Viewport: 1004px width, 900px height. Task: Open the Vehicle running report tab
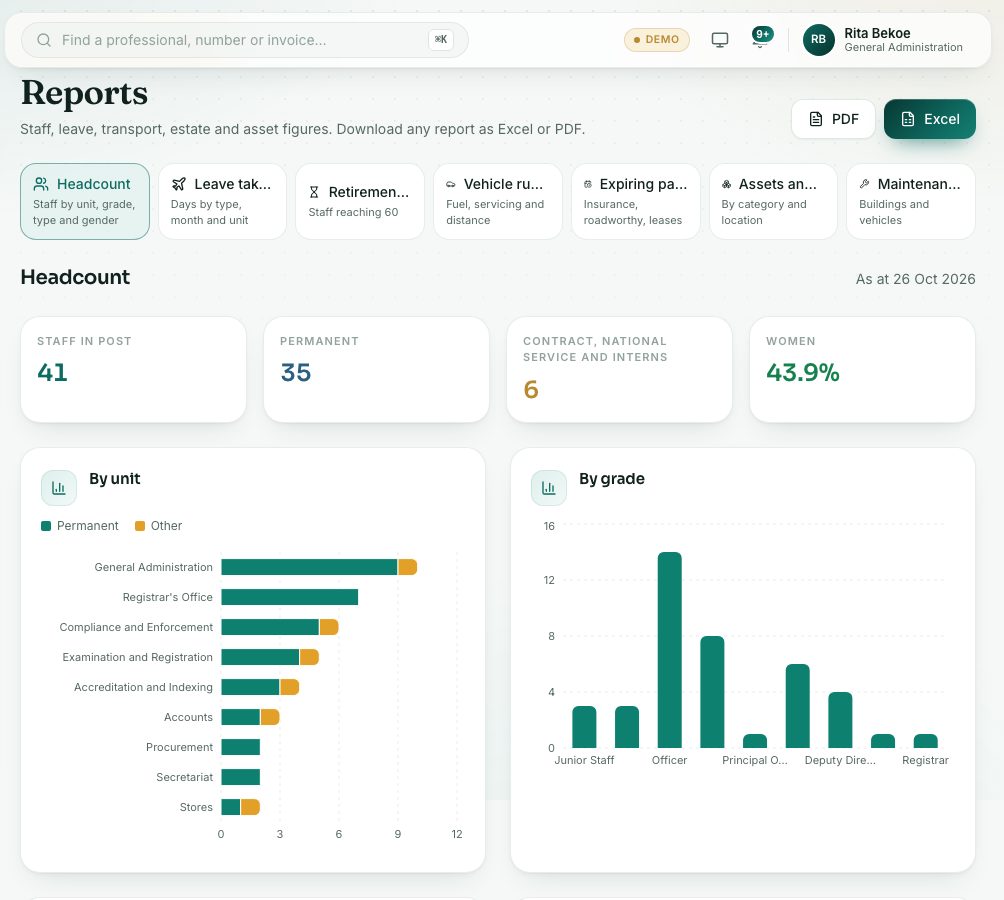tap(498, 202)
